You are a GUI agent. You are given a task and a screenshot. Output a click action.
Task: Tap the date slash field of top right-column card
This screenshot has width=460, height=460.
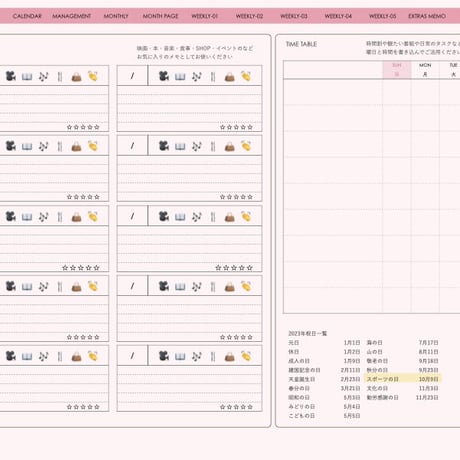(x=132, y=76)
